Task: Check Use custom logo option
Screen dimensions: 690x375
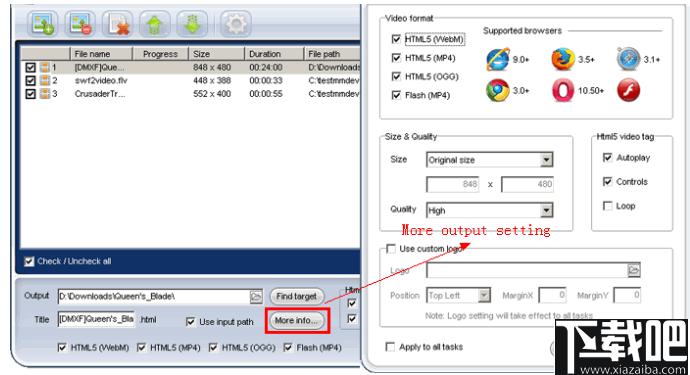Action: click(x=390, y=249)
